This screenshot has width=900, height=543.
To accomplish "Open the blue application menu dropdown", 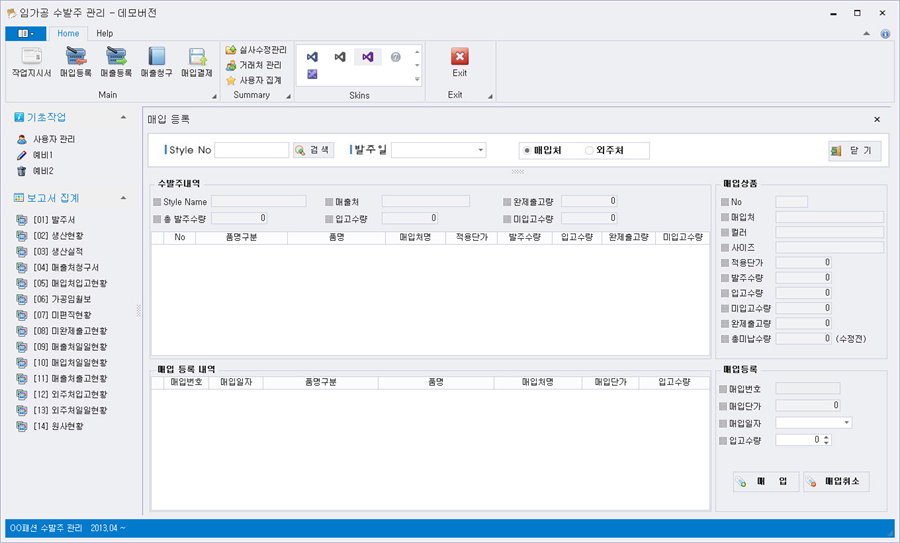I will coord(25,34).
